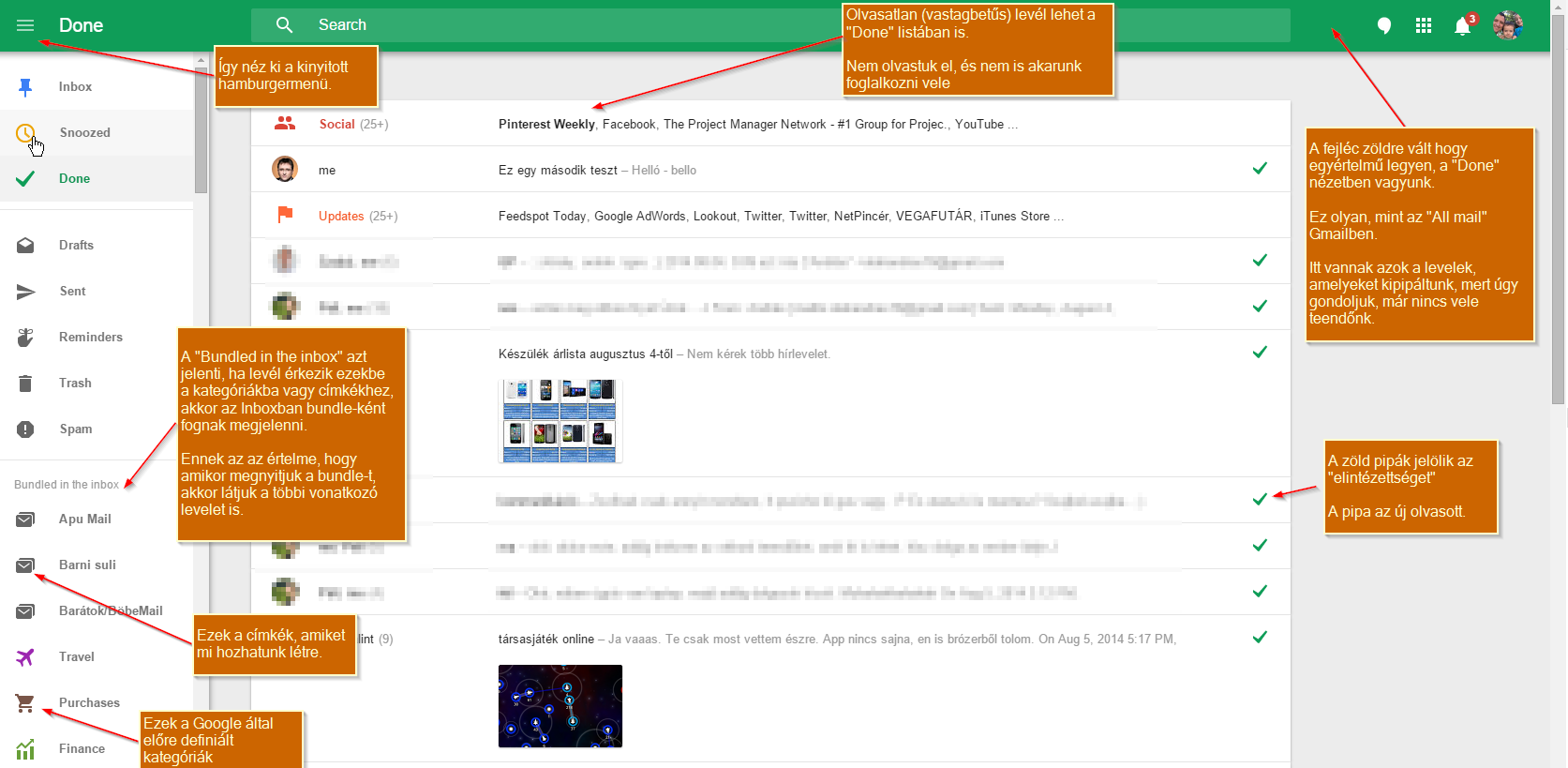Expand the Social (25+) bundle

point(770,124)
